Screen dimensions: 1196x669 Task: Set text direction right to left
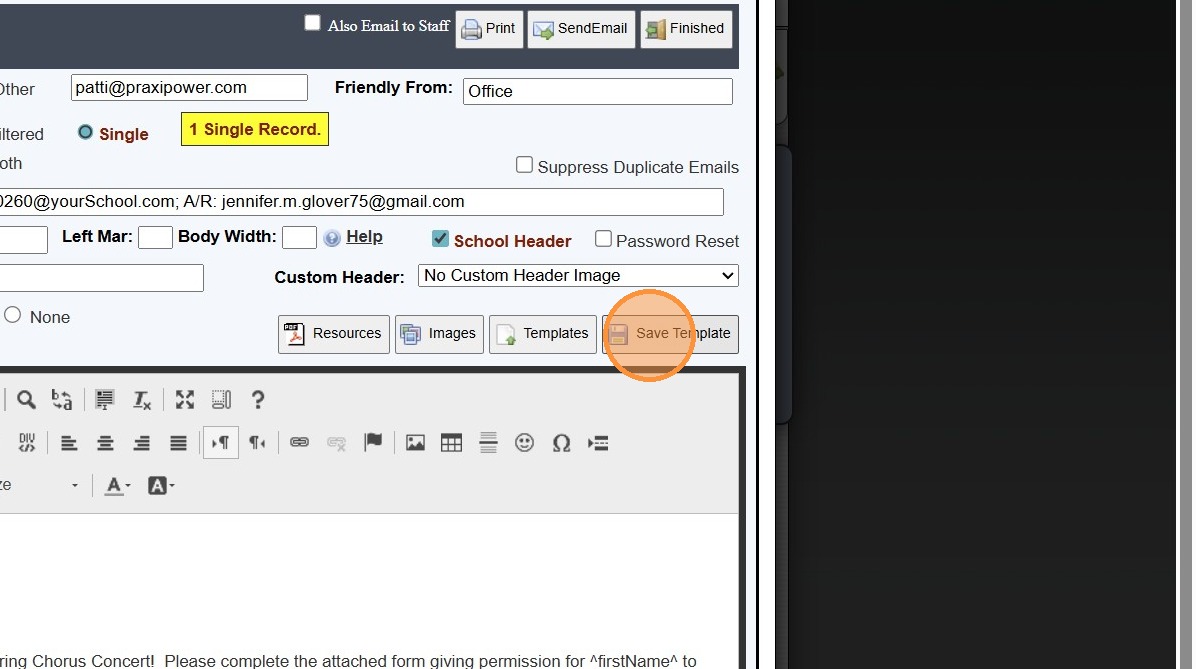pyautogui.click(x=258, y=442)
